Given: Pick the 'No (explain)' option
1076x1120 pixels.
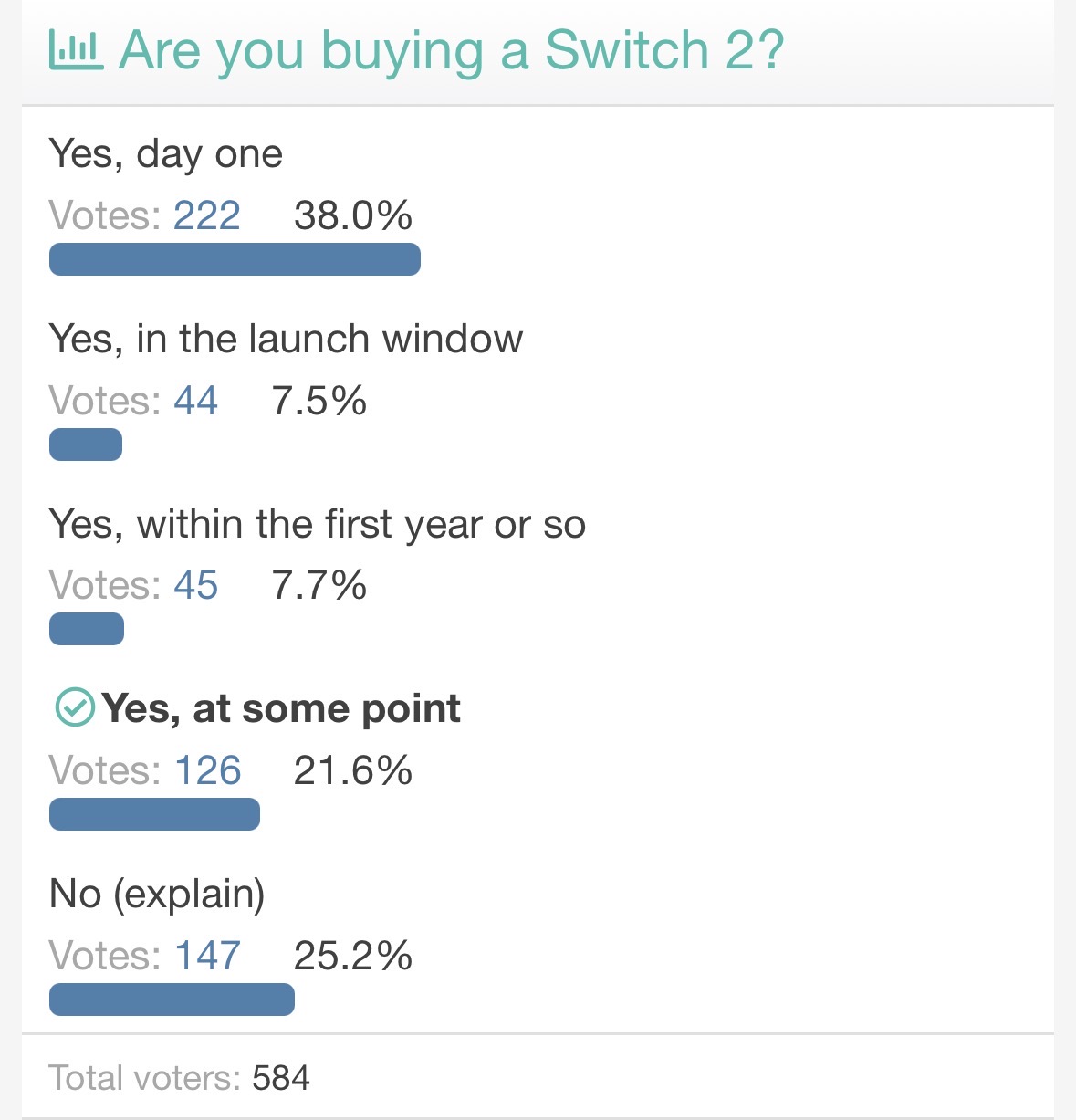Looking at the screenshot, I should click(x=157, y=894).
